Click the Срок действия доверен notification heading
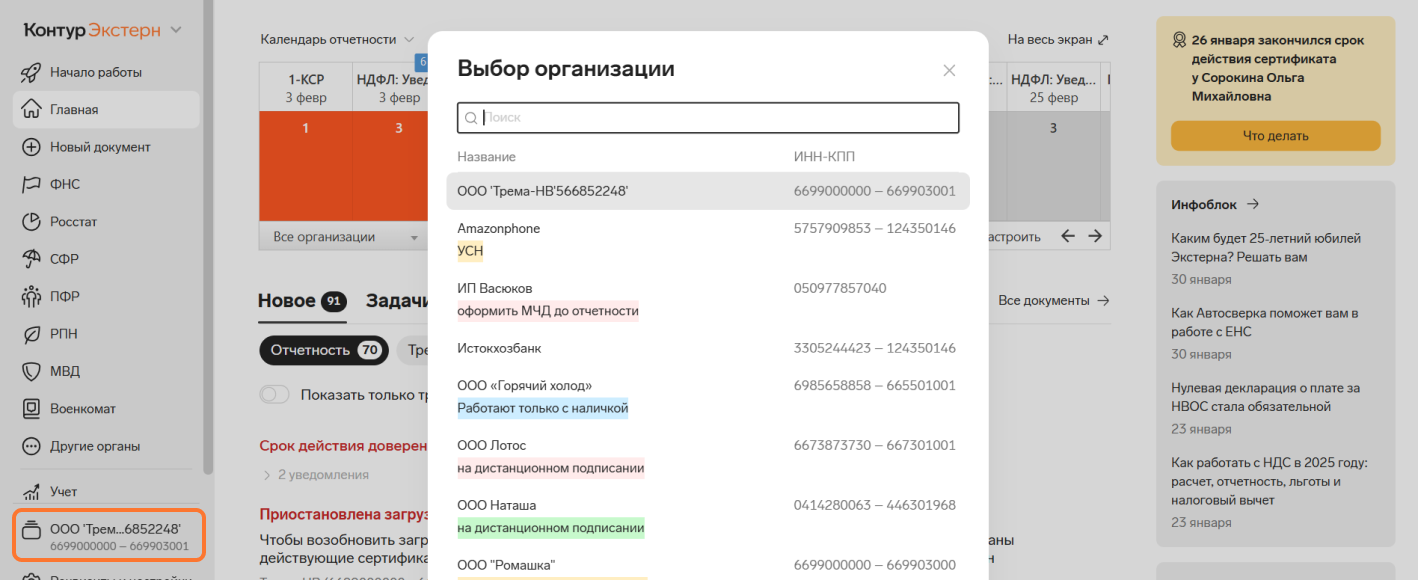Viewport: 1418px width, 580px height. point(343,446)
